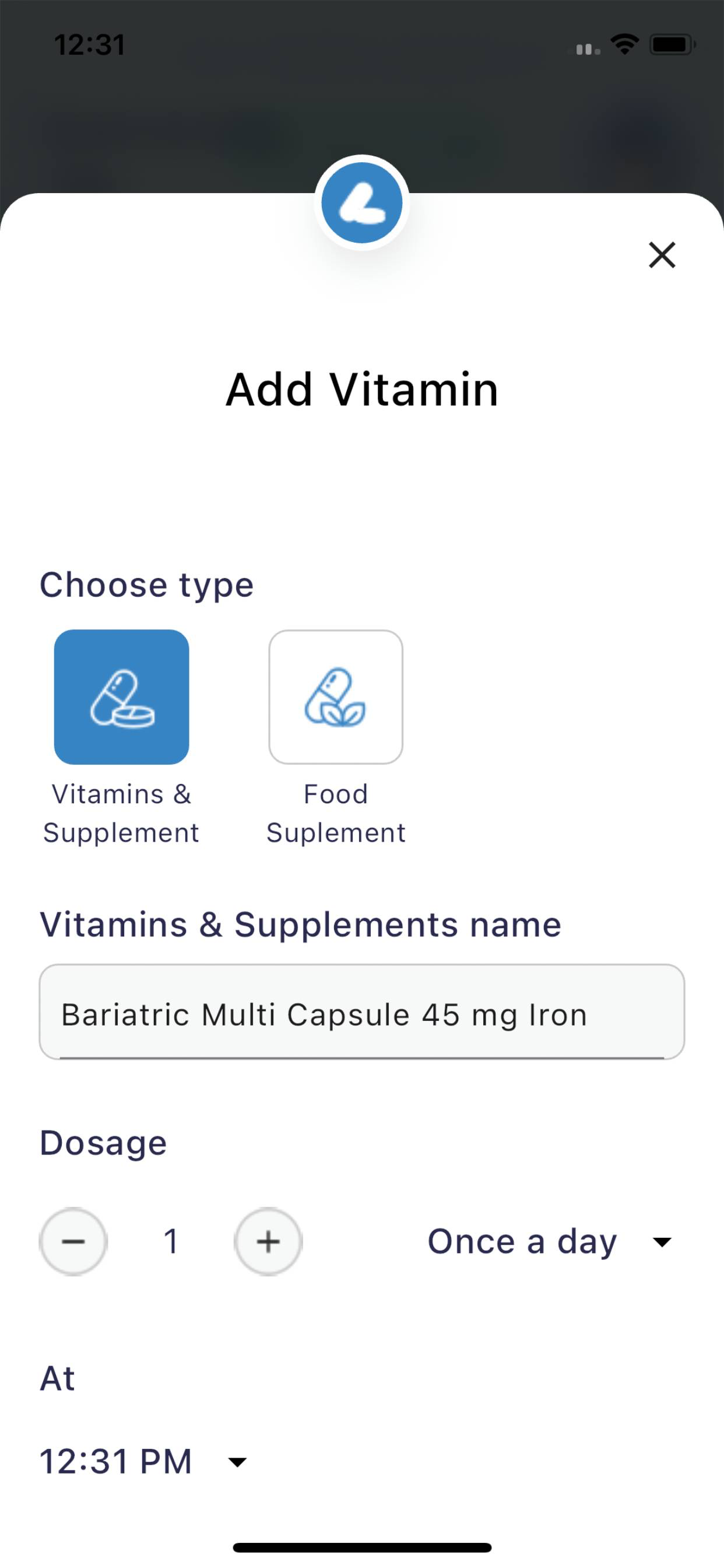The image size is (724, 1568).
Task: Click the arrow next to Once a day
Action: click(x=661, y=1242)
